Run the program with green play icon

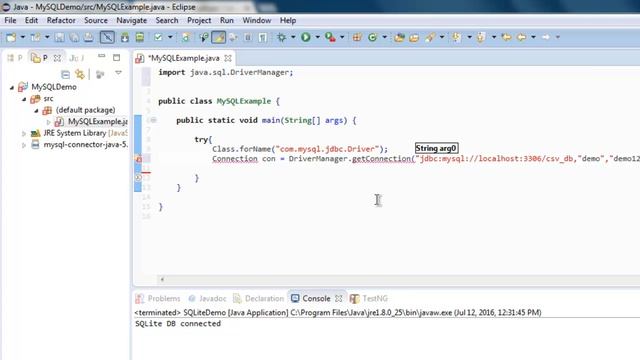pyautogui.click(x=305, y=37)
